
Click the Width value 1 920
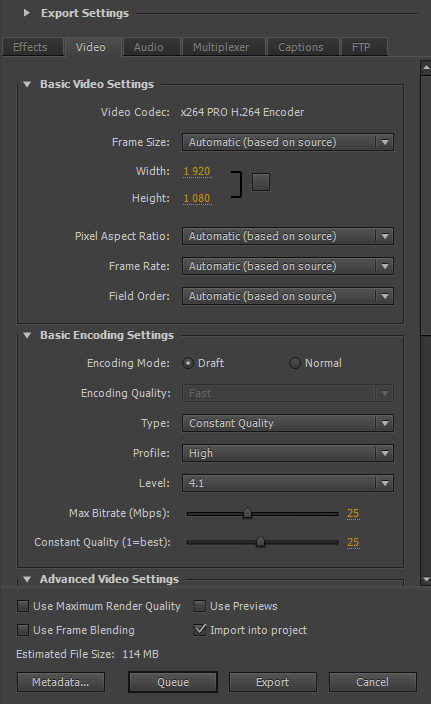(x=197, y=172)
